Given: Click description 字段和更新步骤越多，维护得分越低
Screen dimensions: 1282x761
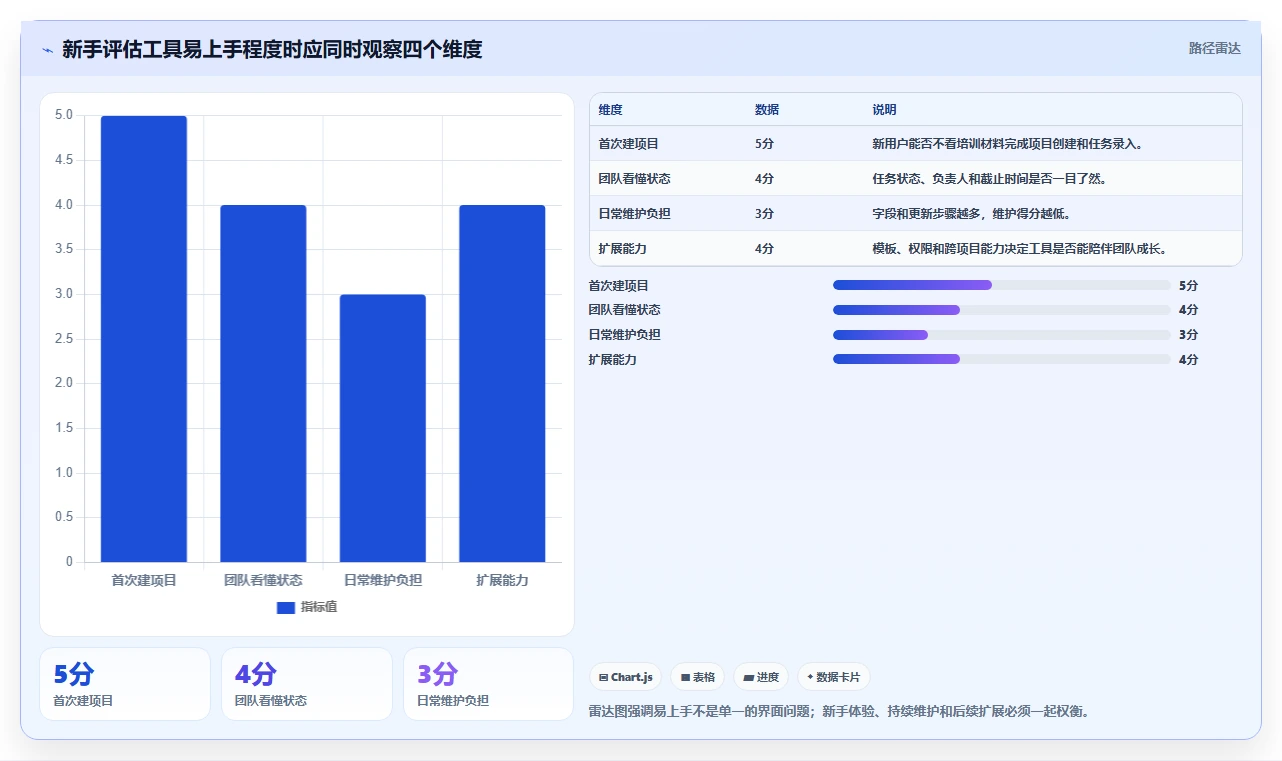Looking at the screenshot, I should (971, 214).
